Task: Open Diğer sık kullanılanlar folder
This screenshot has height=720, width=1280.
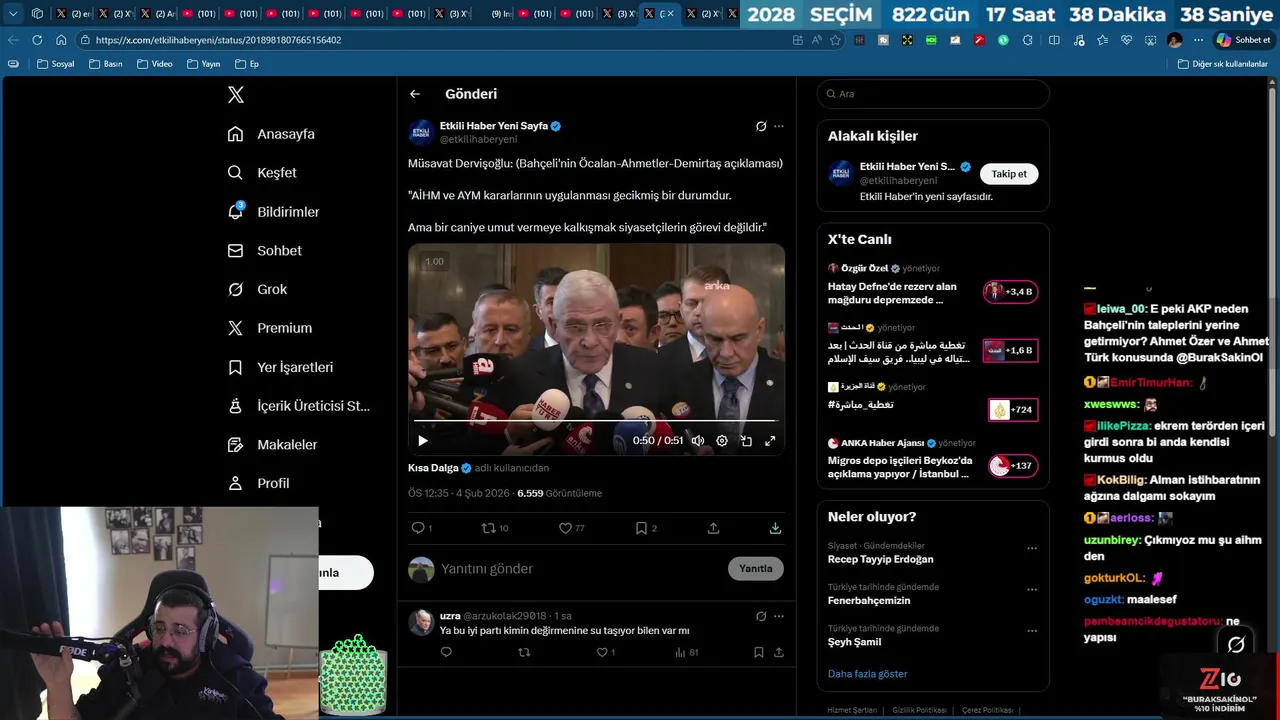Action: [x=1222, y=64]
